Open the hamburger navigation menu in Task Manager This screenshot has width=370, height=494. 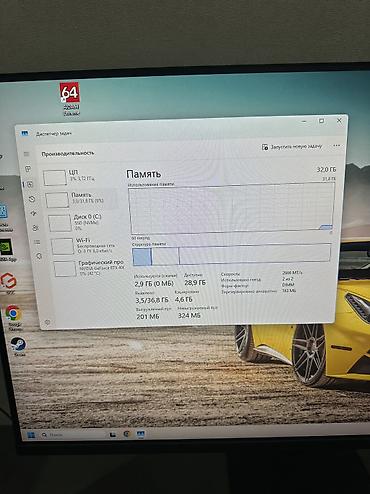click(x=27, y=154)
